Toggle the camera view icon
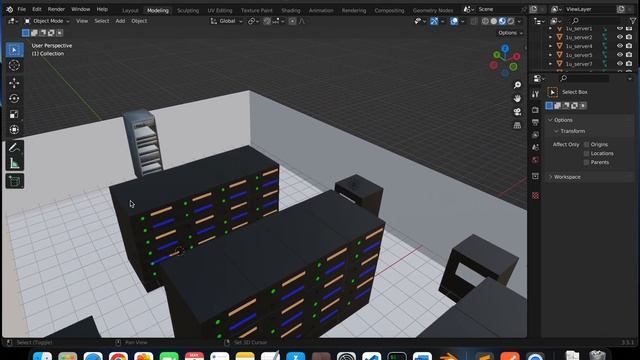Image resolution: width=640 pixels, height=360 pixels. pyautogui.click(x=517, y=112)
